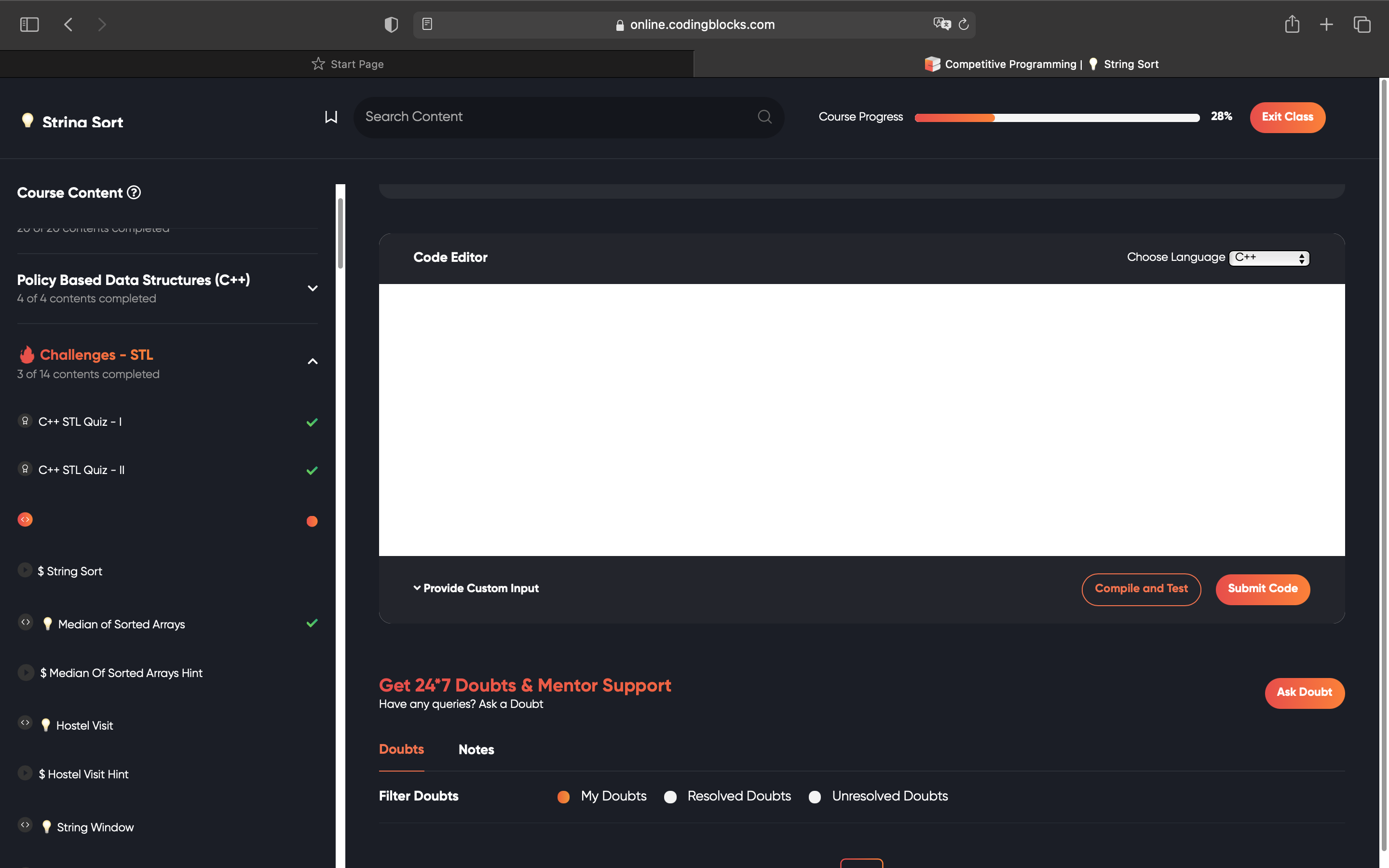Screen dimensions: 1389x868
Task: Click Safari's sidebar toggle icon
Action: tap(29, 25)
